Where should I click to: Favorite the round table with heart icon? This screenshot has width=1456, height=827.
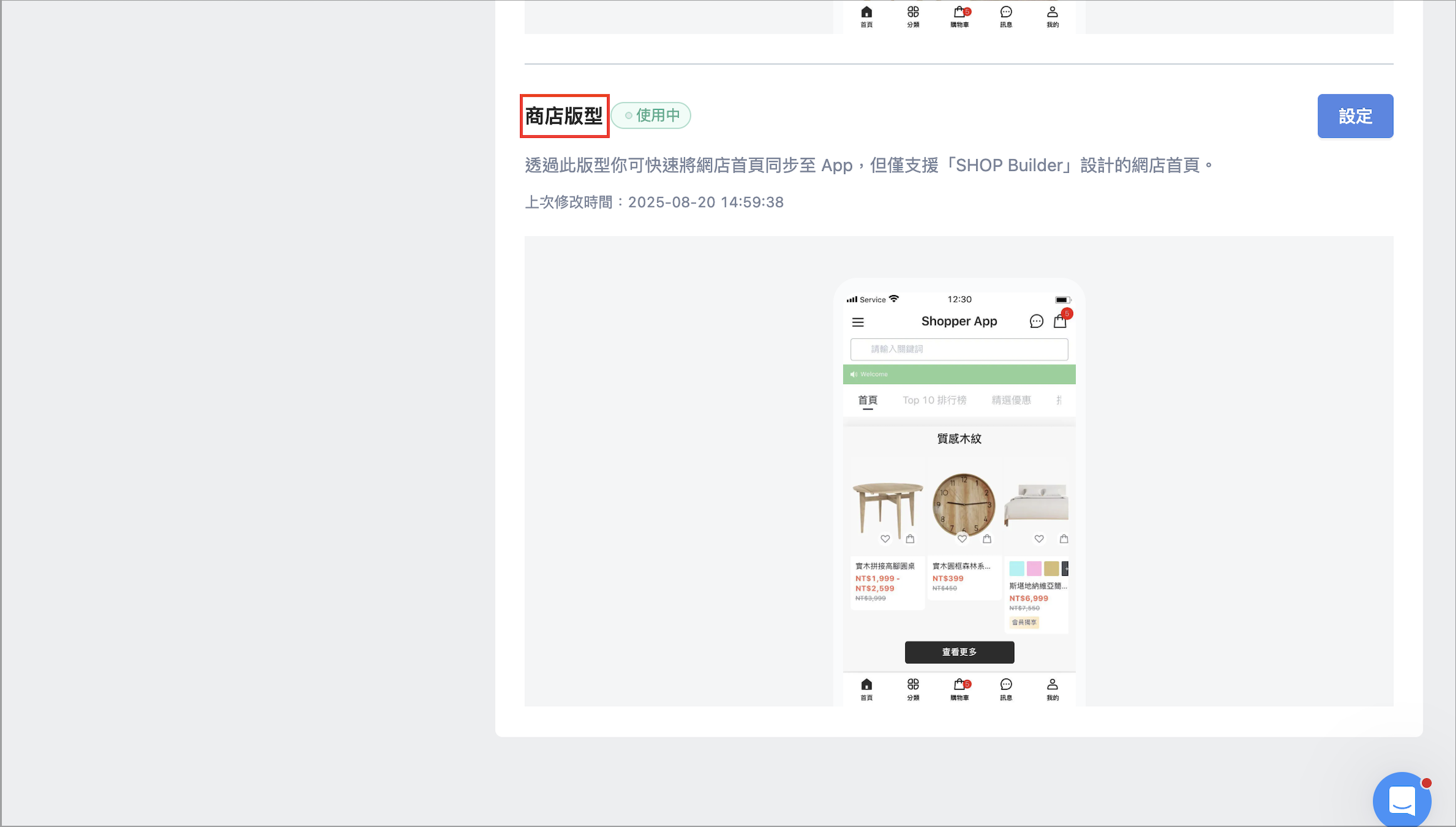point(885,539)
